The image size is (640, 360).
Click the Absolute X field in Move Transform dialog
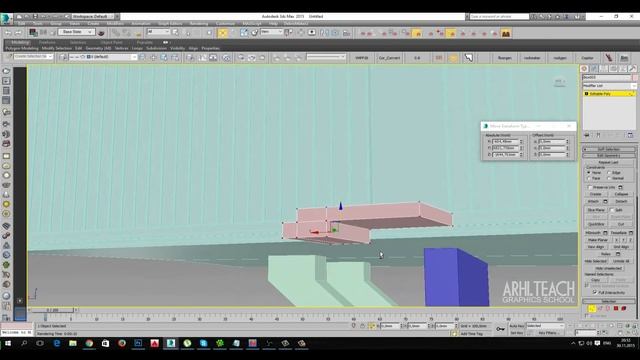coord(505,141)
